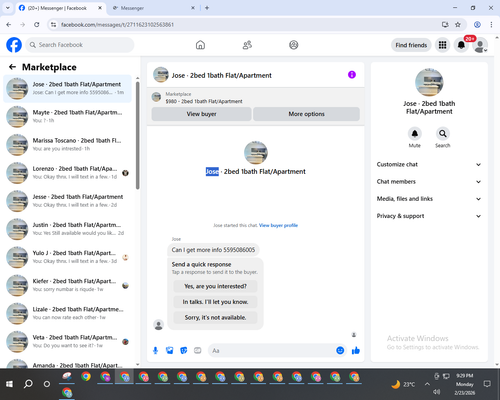The image size is (500, 400).
Task: Open the Justin conversation
Action: pos(67,229)
